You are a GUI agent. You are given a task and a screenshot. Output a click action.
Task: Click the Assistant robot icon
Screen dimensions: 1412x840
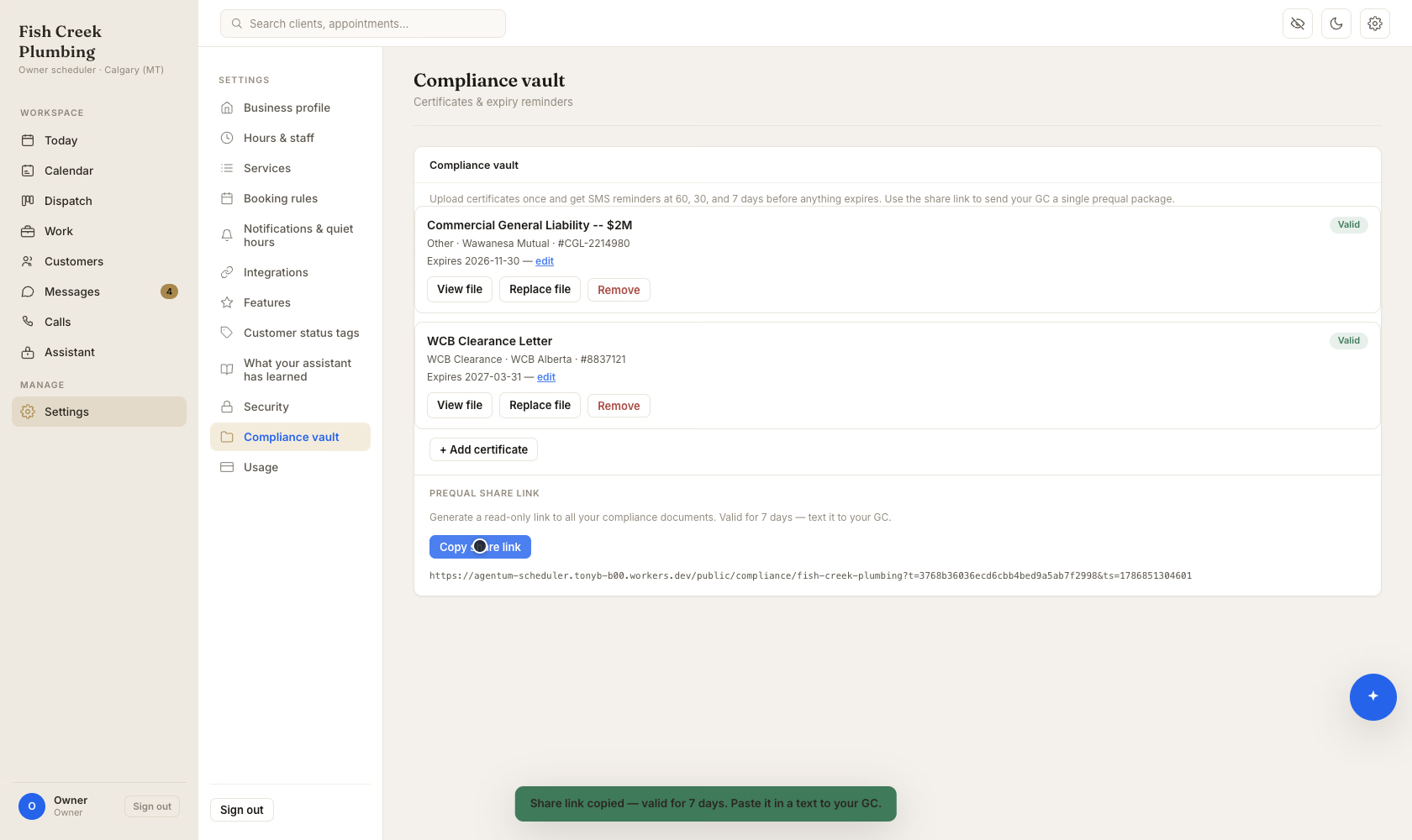coord(28,352)
